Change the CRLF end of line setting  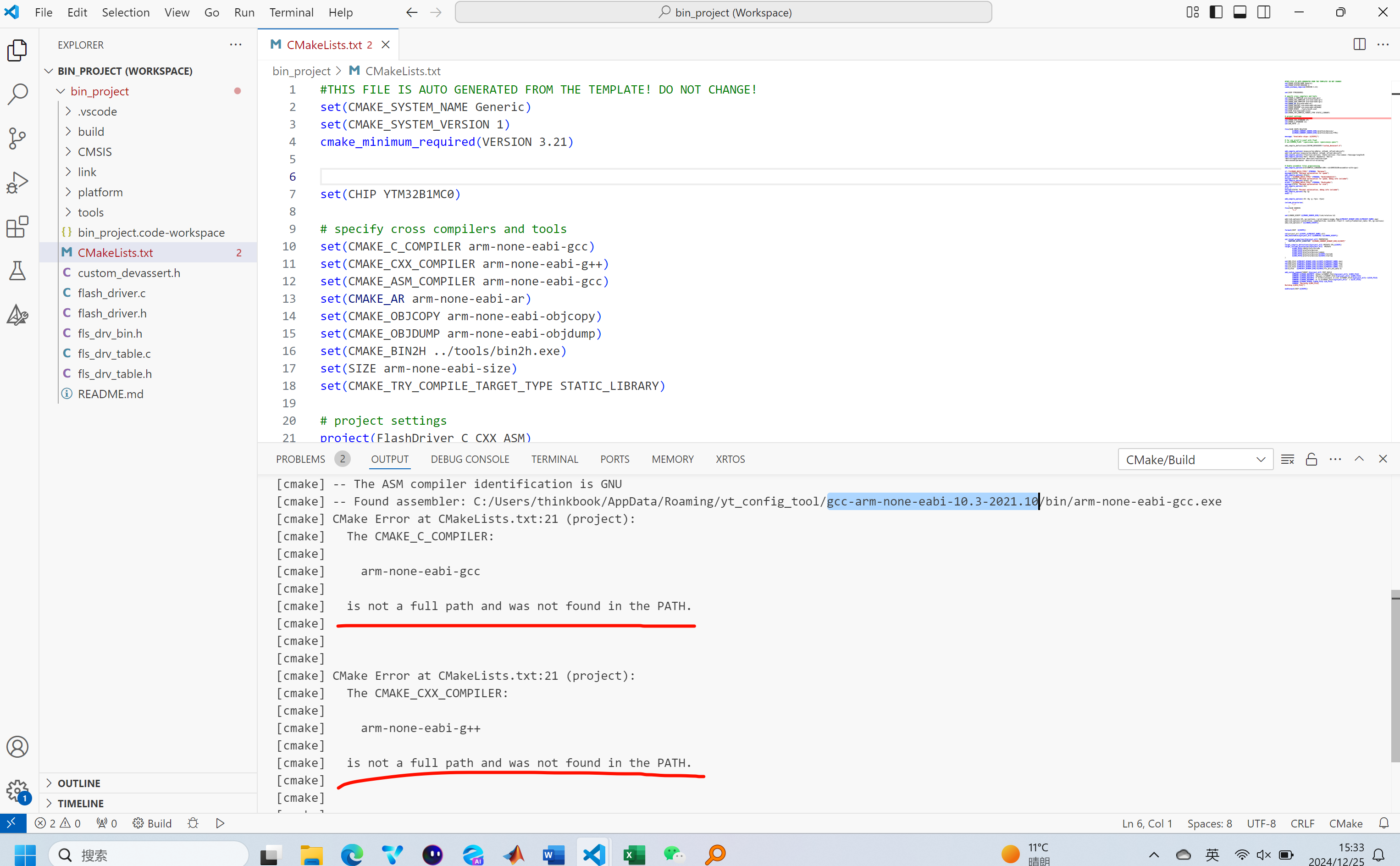[1302, 823]
